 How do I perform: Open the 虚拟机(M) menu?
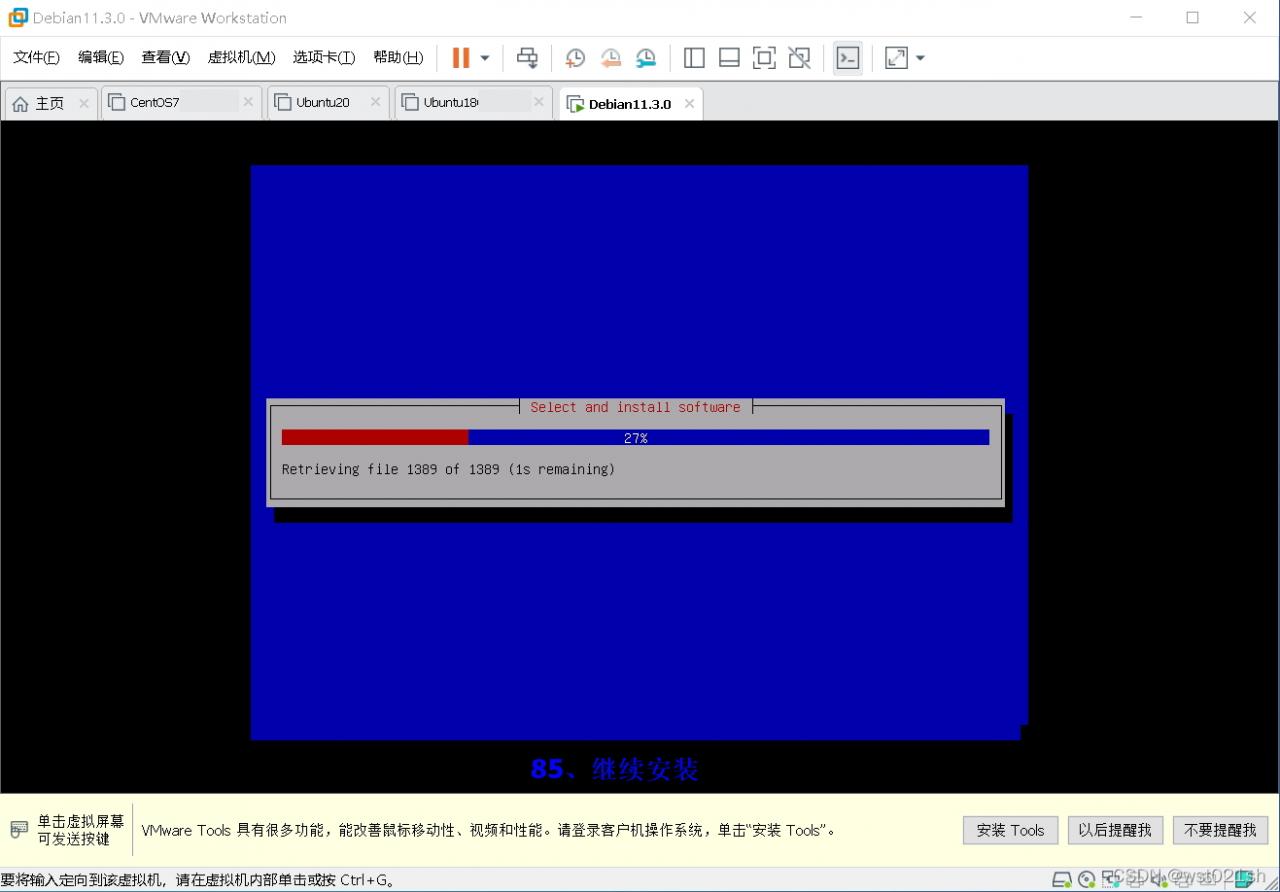click(241, 57)
